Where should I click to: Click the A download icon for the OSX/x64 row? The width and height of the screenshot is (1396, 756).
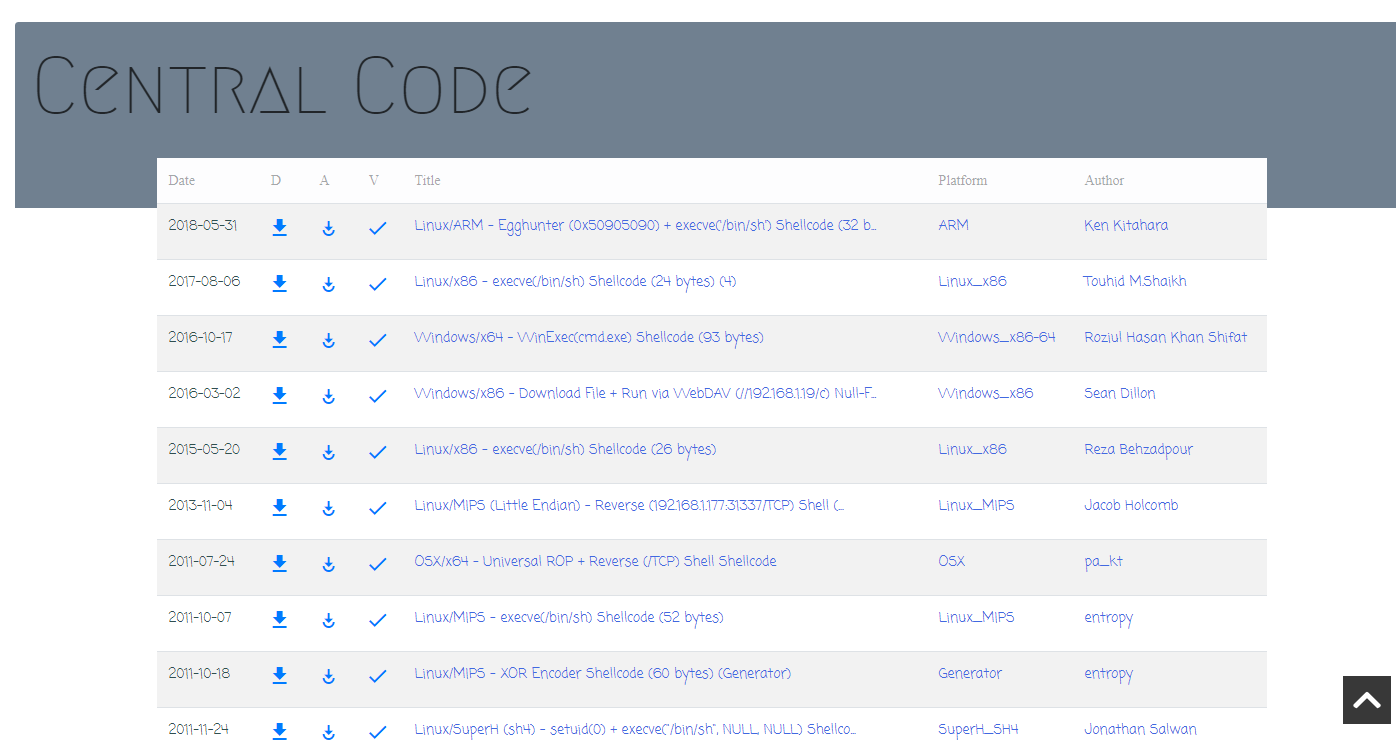point(328,563)
